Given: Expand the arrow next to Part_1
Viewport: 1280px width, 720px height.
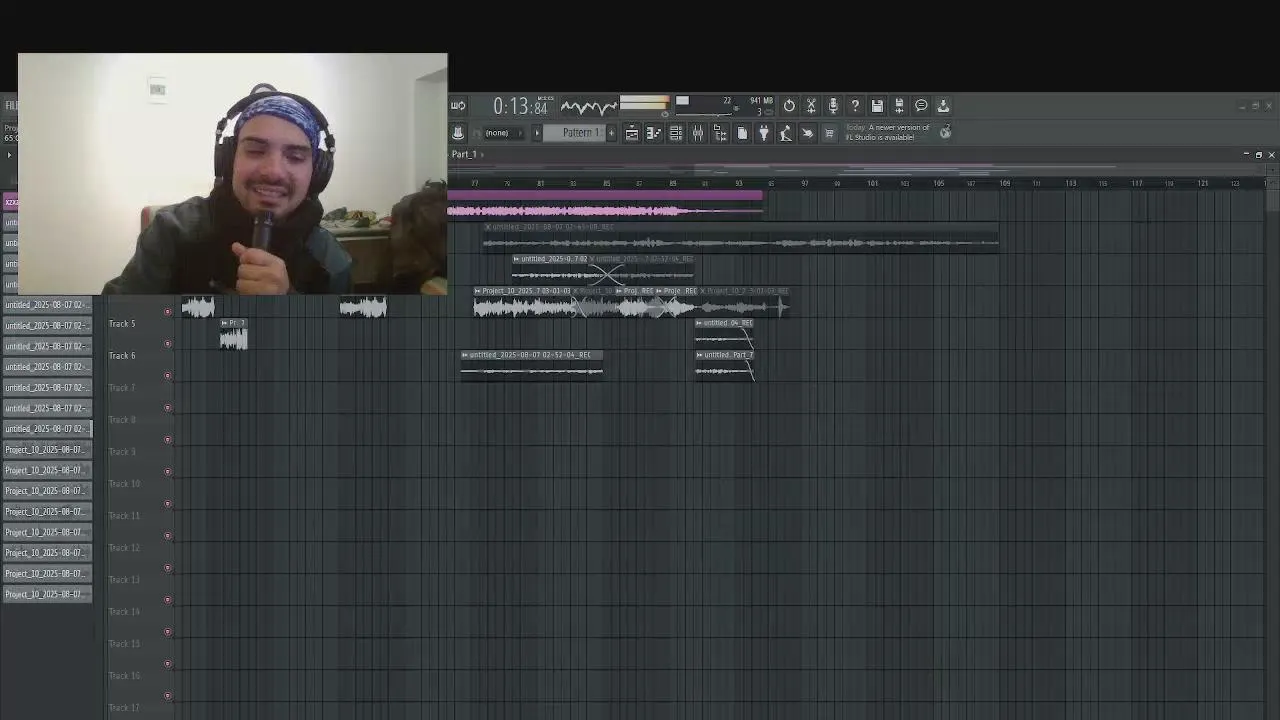Looking at the screenshot, I should pyautogui.click(x=481, y=155).
